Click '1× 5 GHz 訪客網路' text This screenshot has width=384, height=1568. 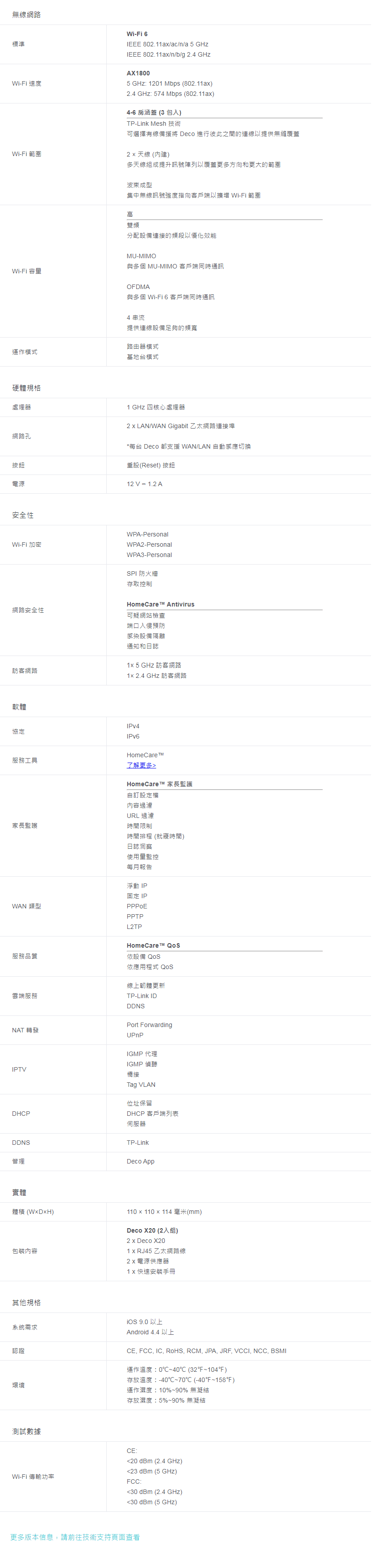point(154,665)
